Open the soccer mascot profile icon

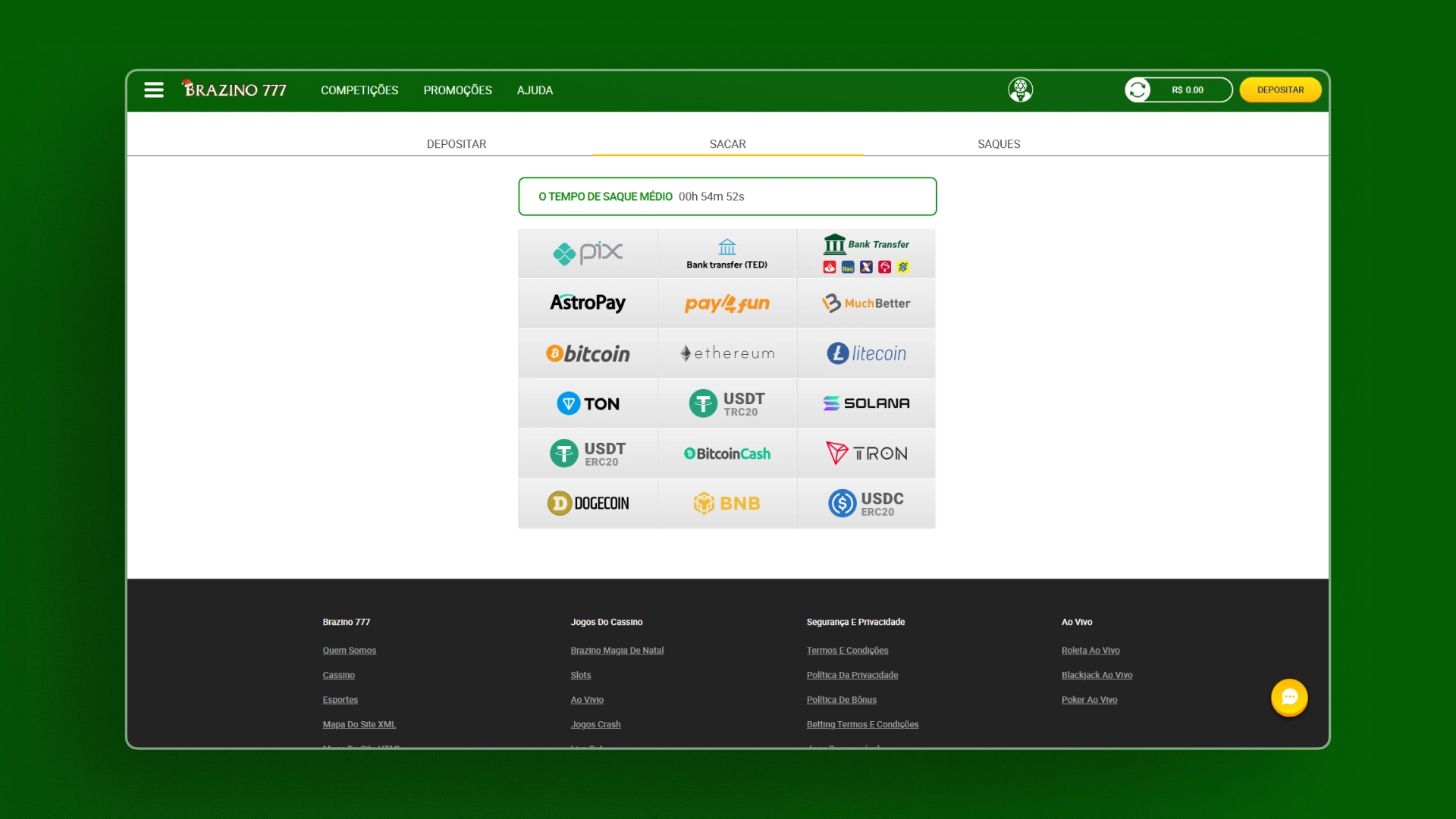click(x=1020, y=89)
